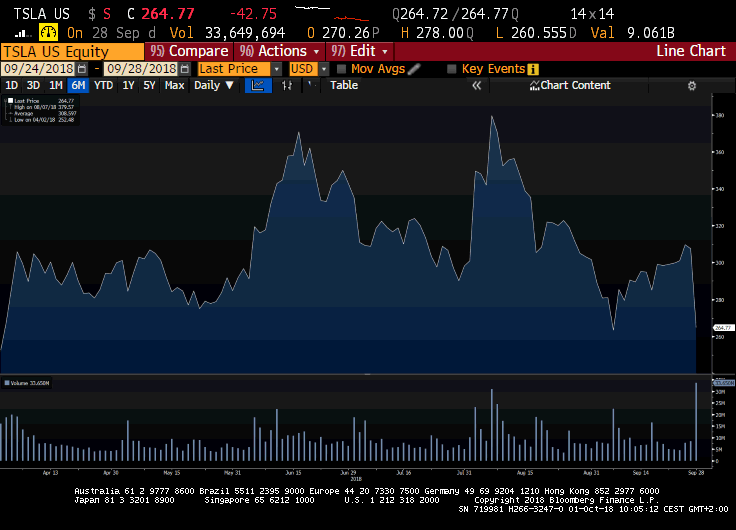This screenshot has width=736, height=530.
Task: Click the 14x14 size quote
Action: pos(592,14)
